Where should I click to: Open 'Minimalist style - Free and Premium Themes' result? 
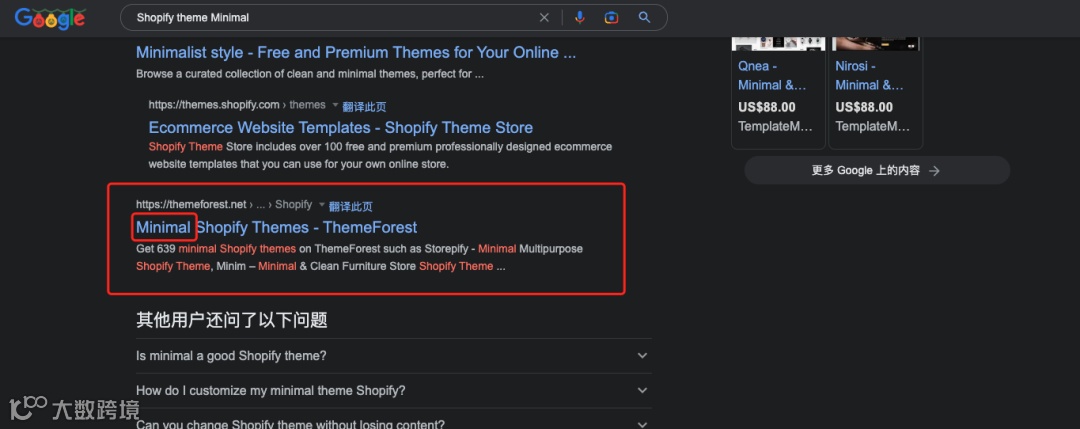[x=356, y=52]
